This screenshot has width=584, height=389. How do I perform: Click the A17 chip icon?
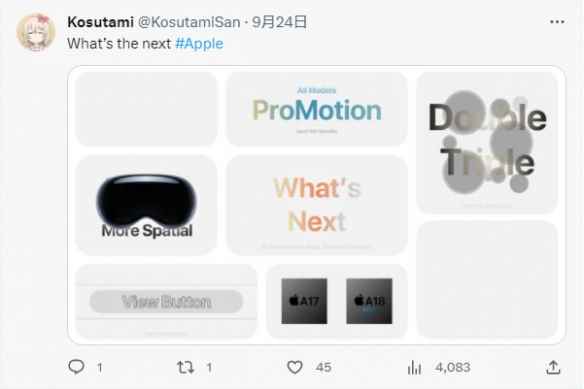[304, 301]
